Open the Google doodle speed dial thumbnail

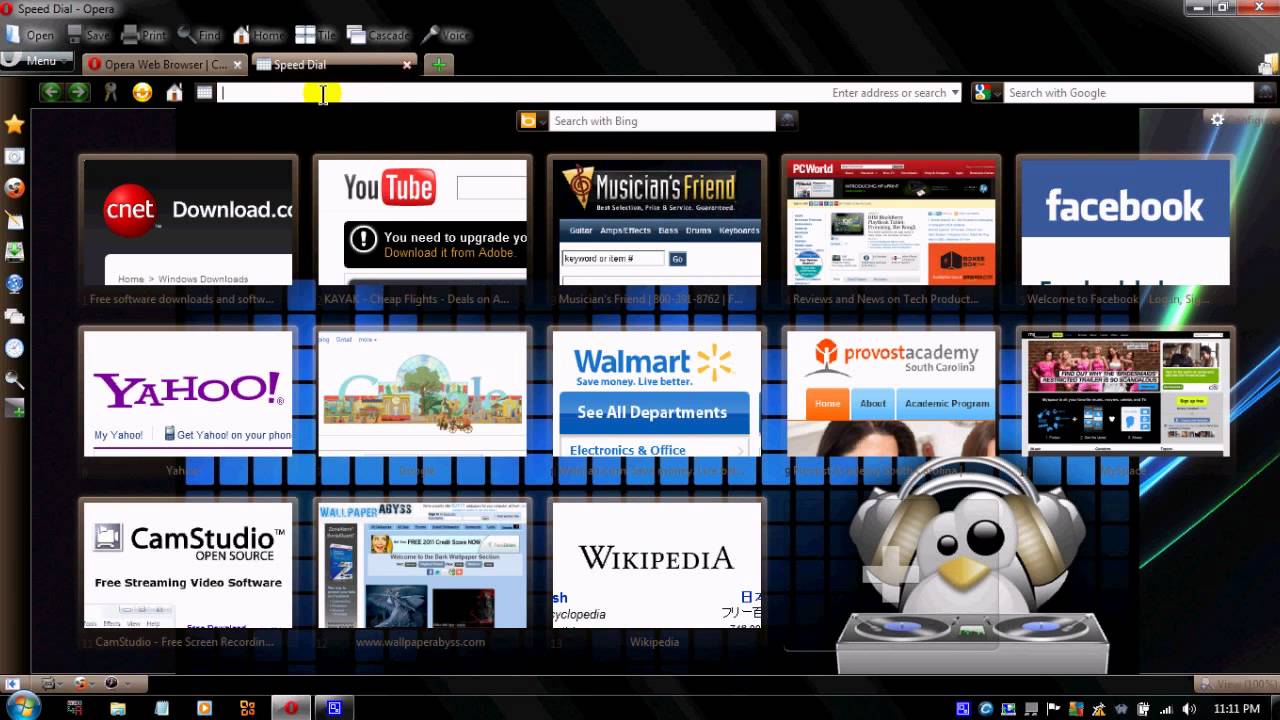pyautogui.click(x=422, y=393)
